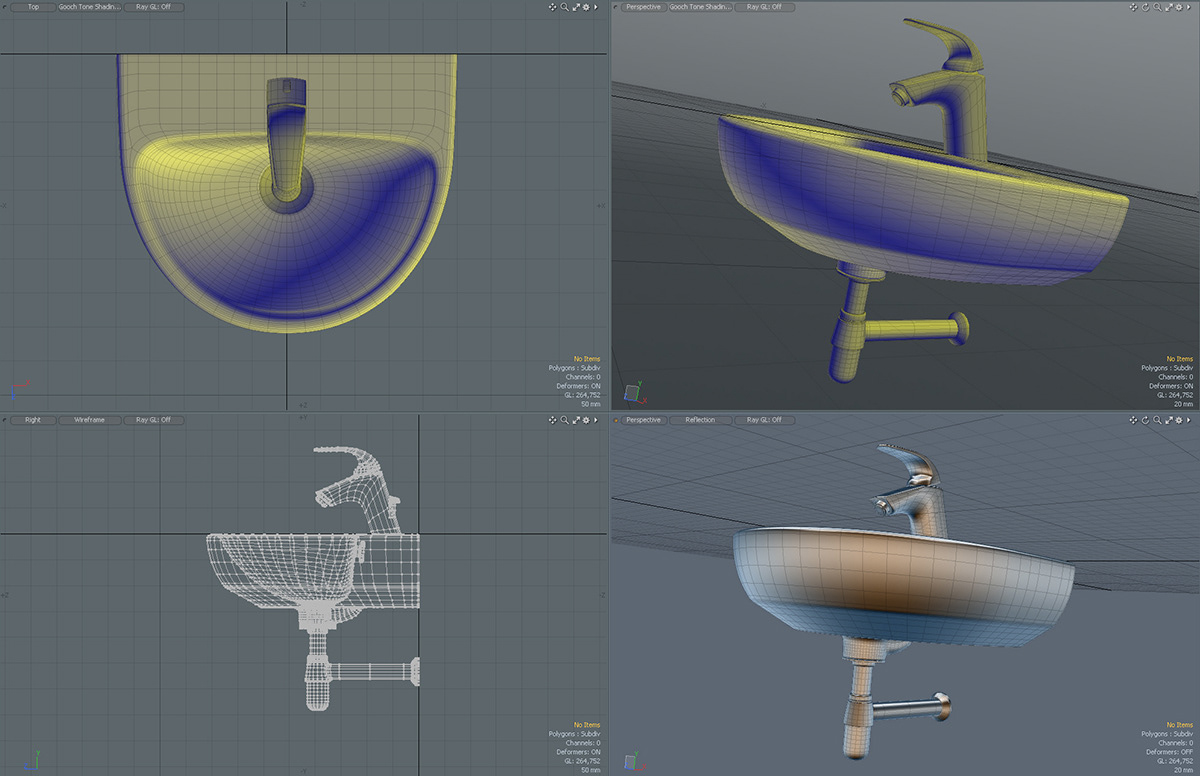This screenshot has height=776, width=1200.
Task: Toggle Ray GL in the Reflection viewport
Action: [x=764, y=420]
